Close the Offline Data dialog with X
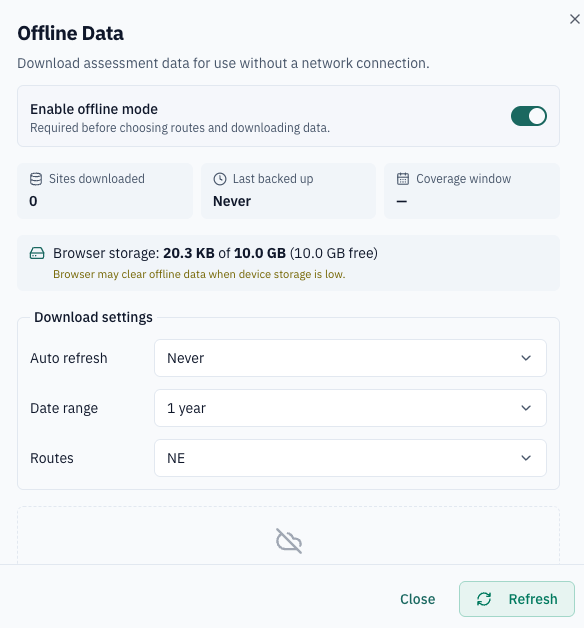This screenshot has width=584, height=628. [575, 19]
